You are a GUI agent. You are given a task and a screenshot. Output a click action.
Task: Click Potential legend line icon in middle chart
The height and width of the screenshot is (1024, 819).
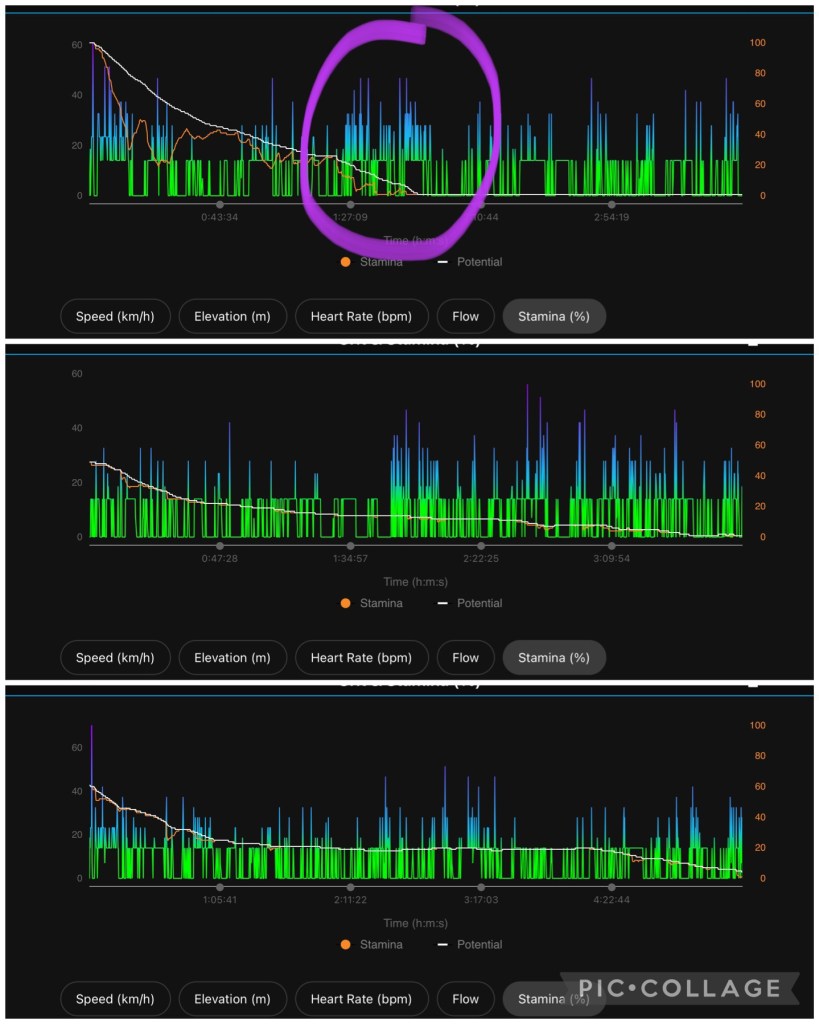[442, 603]
